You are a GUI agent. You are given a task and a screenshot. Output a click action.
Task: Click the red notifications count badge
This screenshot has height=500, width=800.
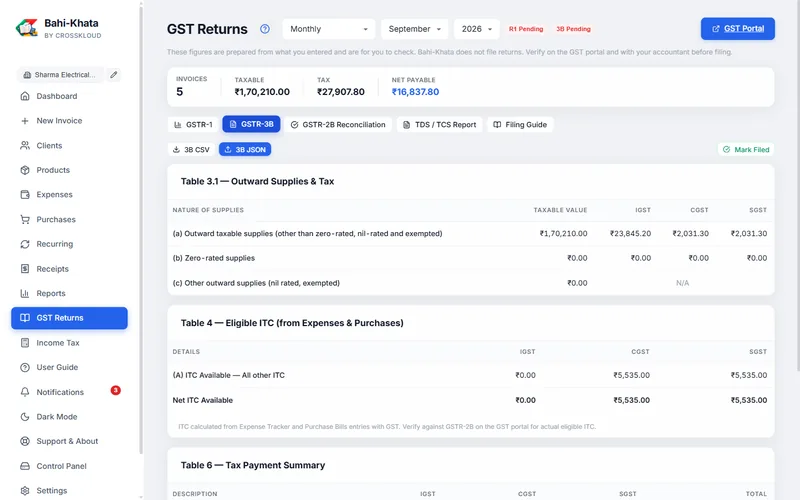tap(116, 390)
